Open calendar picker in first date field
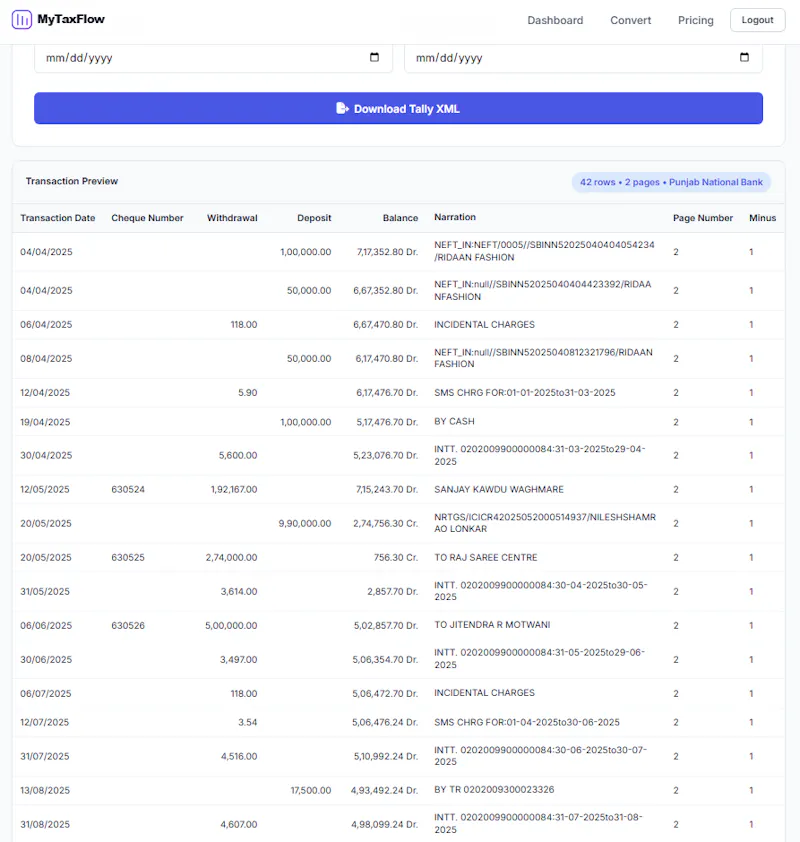 pos(374,57)
